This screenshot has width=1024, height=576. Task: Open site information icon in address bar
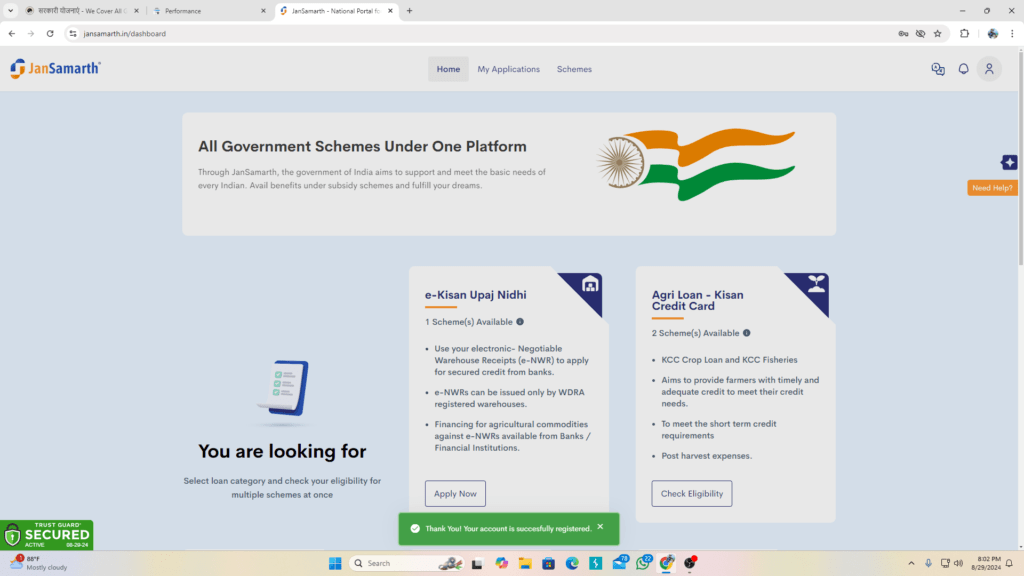[72, 33]
